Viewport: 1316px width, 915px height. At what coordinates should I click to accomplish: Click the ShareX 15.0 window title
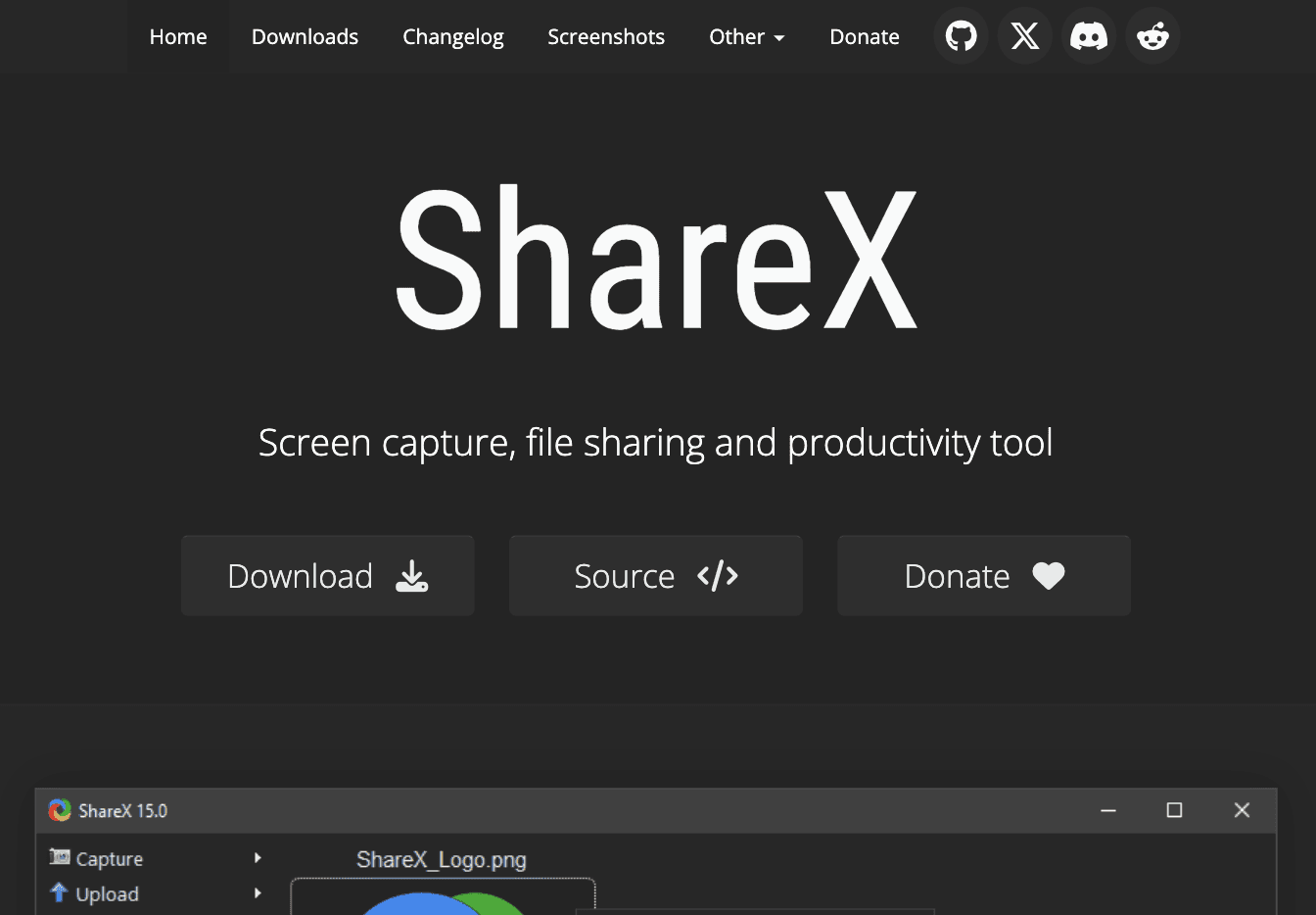tap(123, 811)
